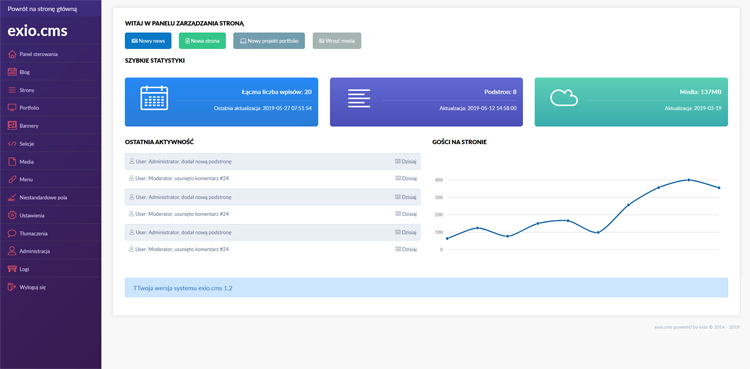Click the Logi icon in sidebar
The image size is (750, 369).
click(x=12, y=269)
